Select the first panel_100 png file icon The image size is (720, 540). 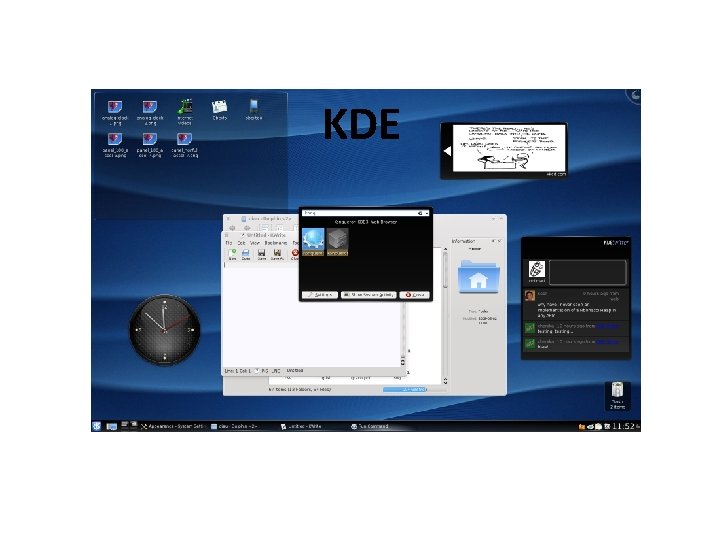tap(115, 145)
